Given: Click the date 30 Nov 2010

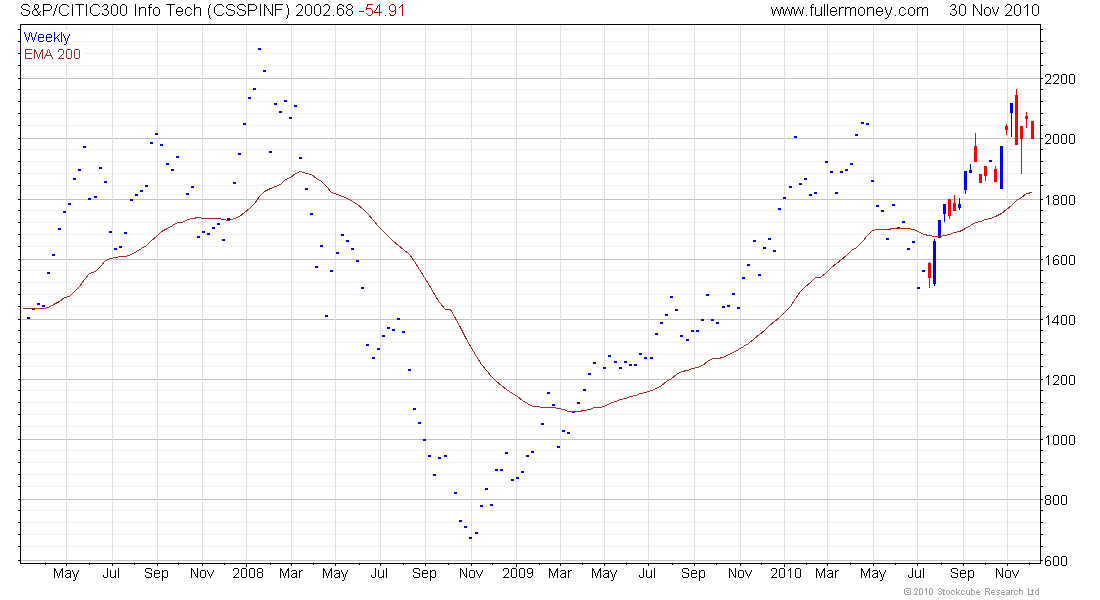Looking at the screenshot, I should (994, 11).
